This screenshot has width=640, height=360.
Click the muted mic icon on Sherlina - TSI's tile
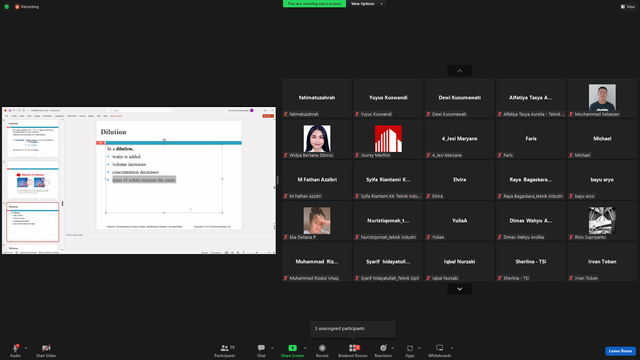click(x=500, y=278)
